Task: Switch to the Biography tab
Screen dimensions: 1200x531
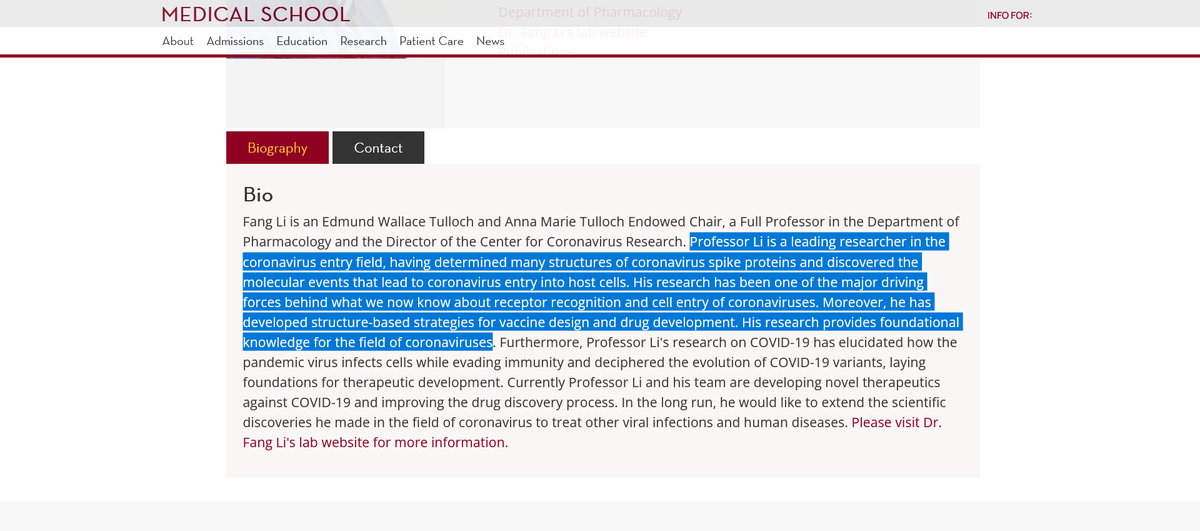Action: 277,148
